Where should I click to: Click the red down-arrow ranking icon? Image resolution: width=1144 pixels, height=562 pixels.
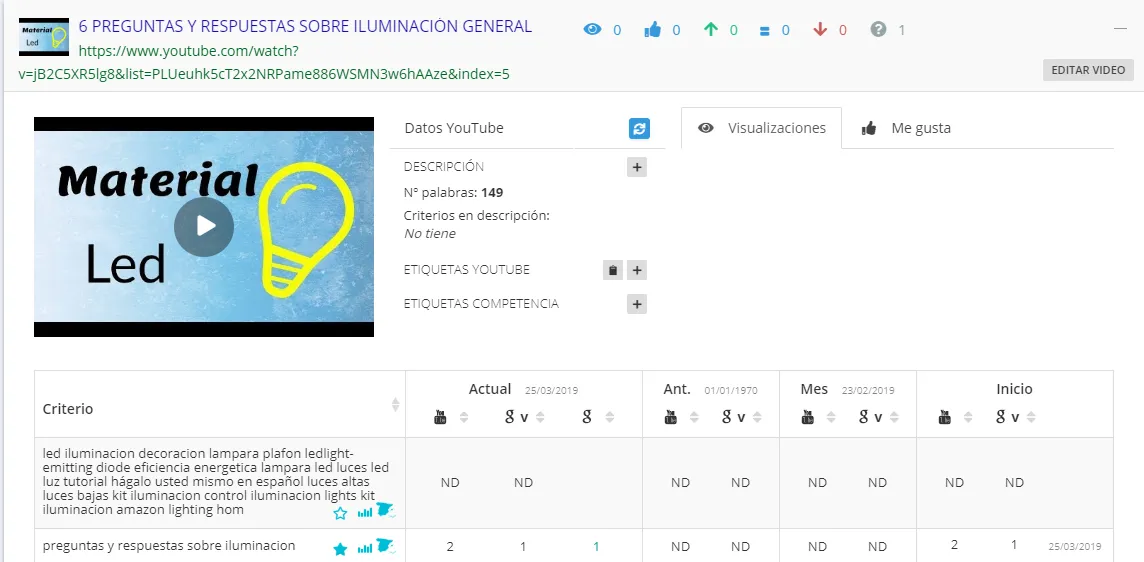pyautogui.click(x=820, y=29)
